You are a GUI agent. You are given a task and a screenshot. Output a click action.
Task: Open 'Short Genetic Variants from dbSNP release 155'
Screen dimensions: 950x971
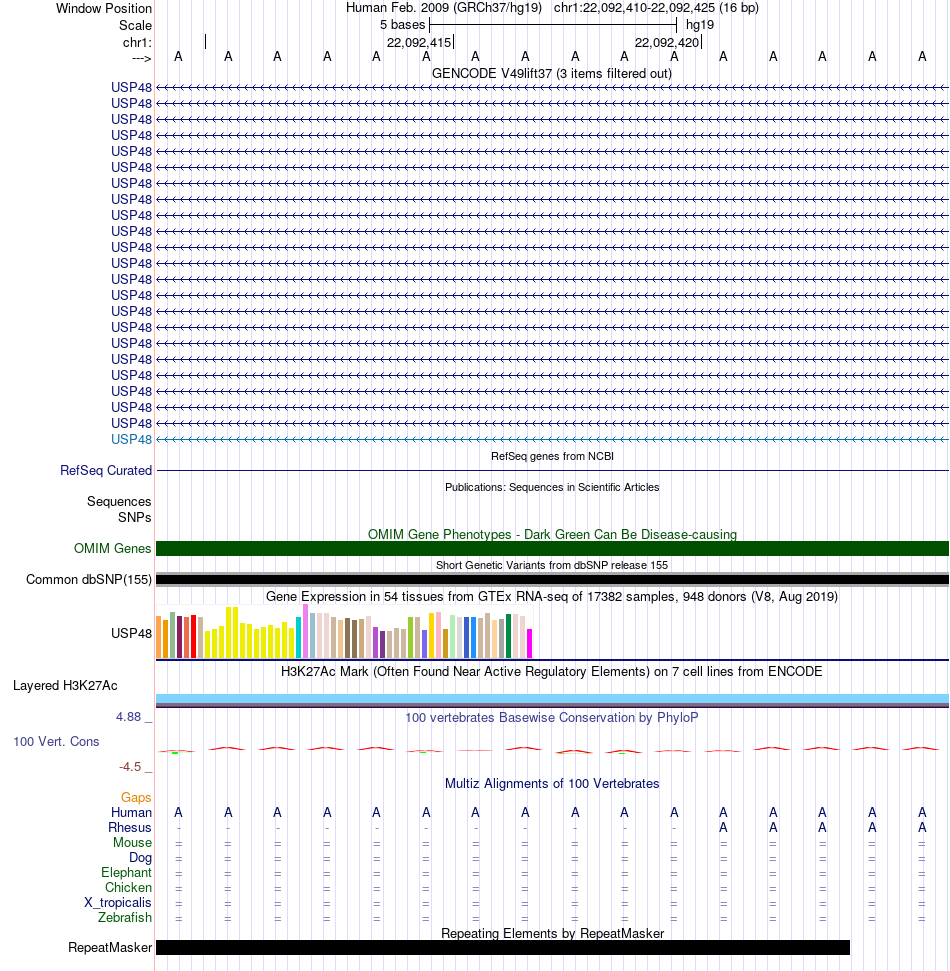[x=552, y=565]
